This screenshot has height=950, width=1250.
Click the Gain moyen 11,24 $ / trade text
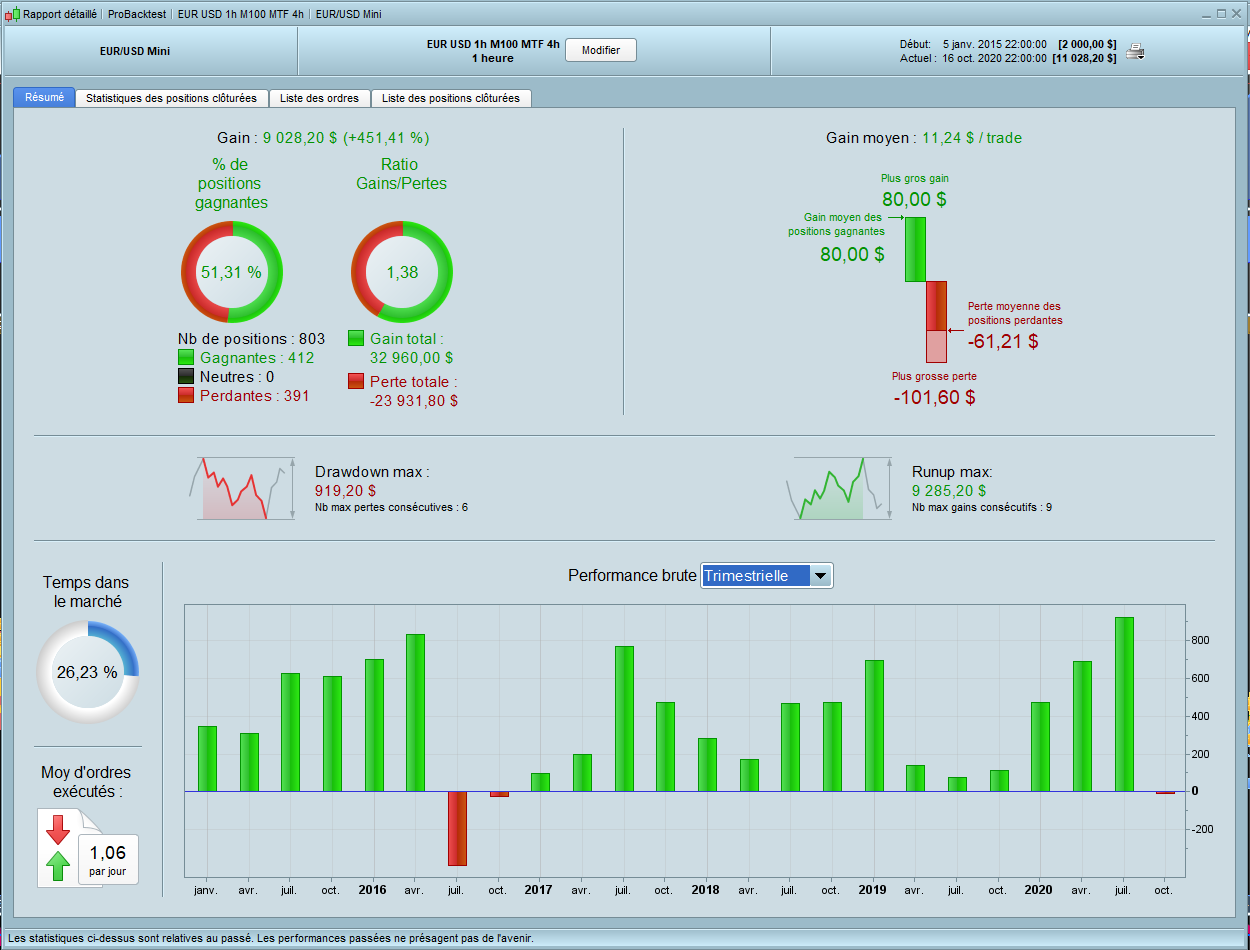[924, 138]
